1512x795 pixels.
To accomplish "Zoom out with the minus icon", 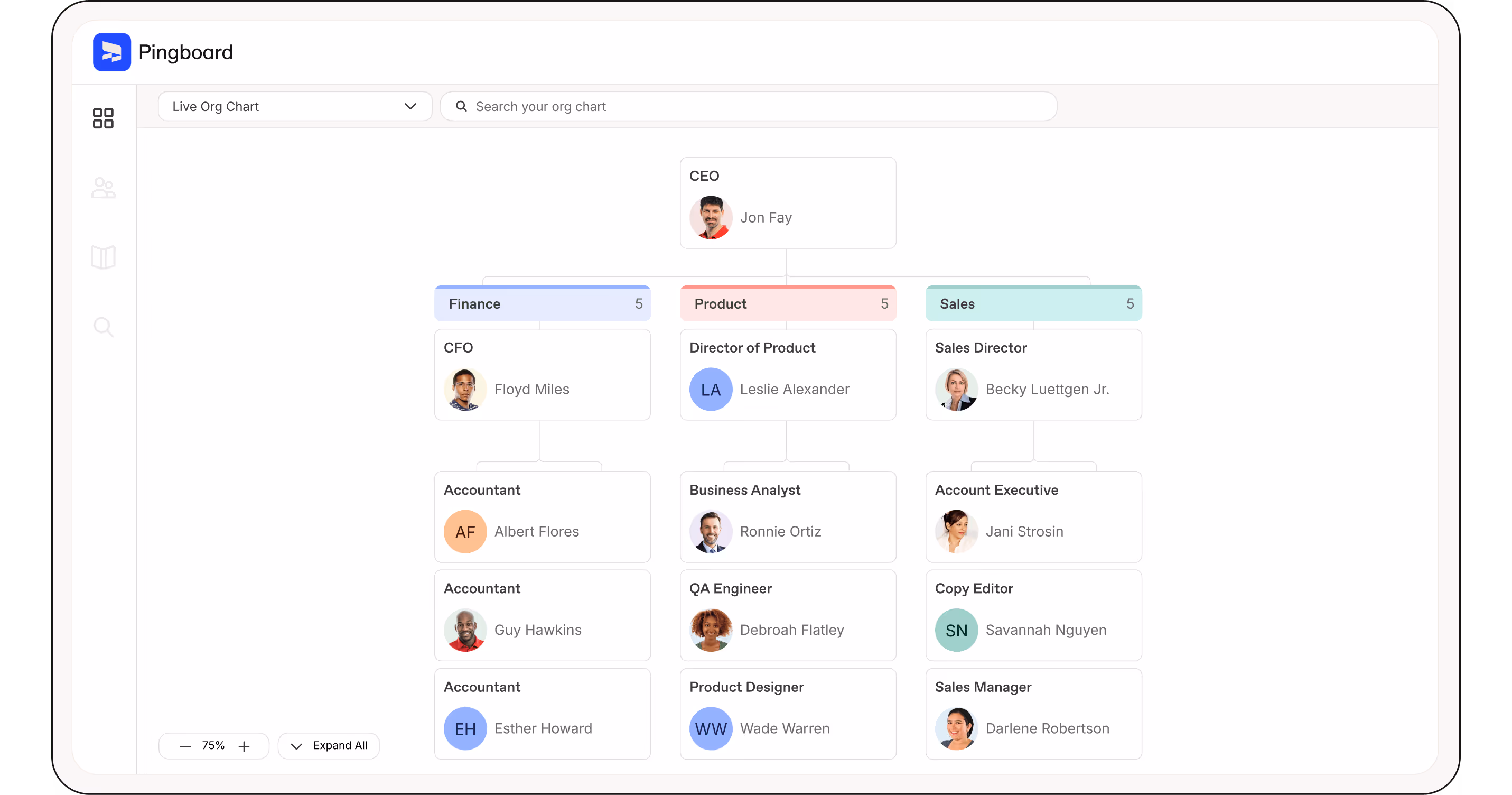I will click(x=185, y=746).
